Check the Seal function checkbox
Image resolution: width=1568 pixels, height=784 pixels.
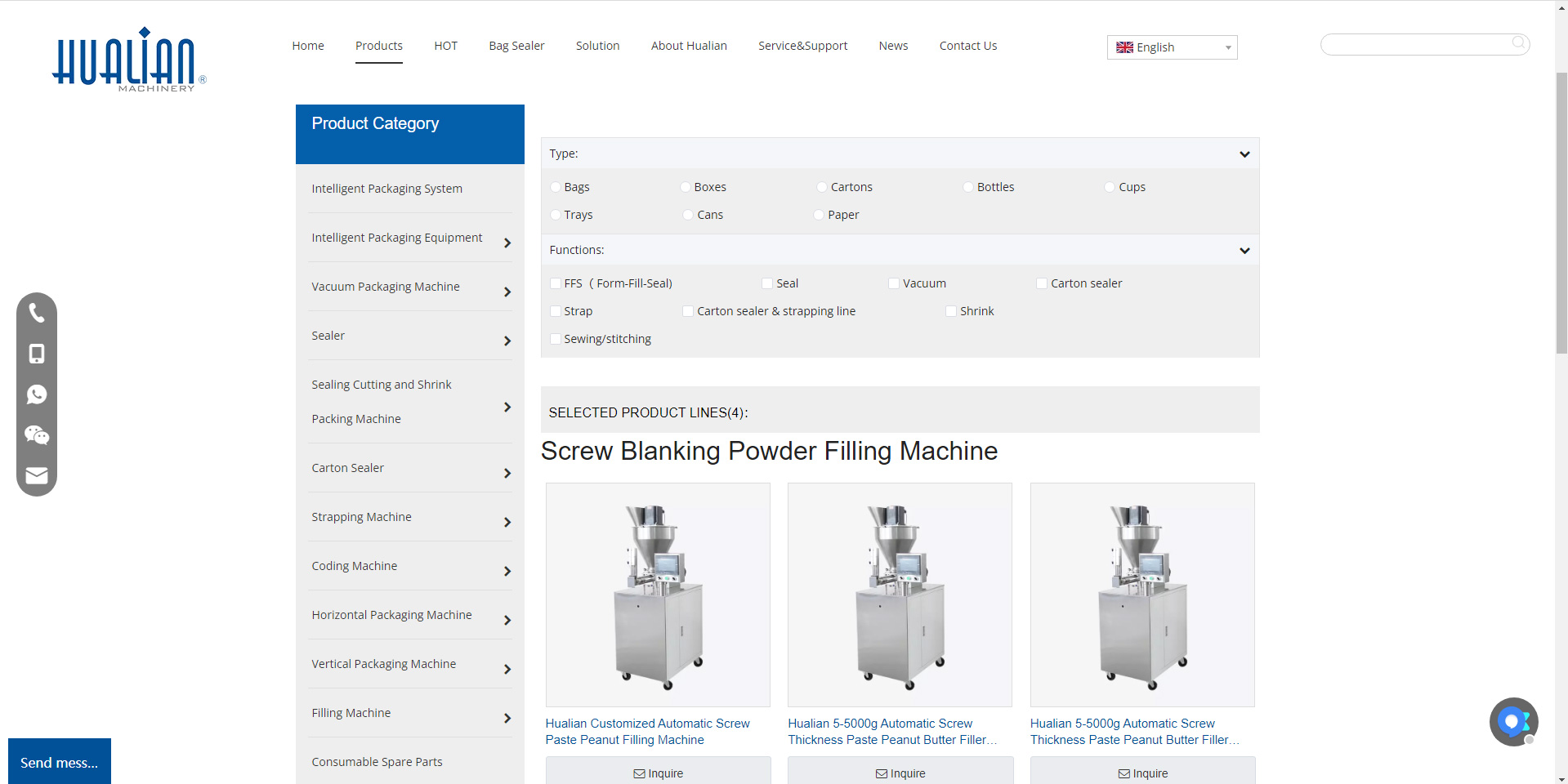click(767, 283)
